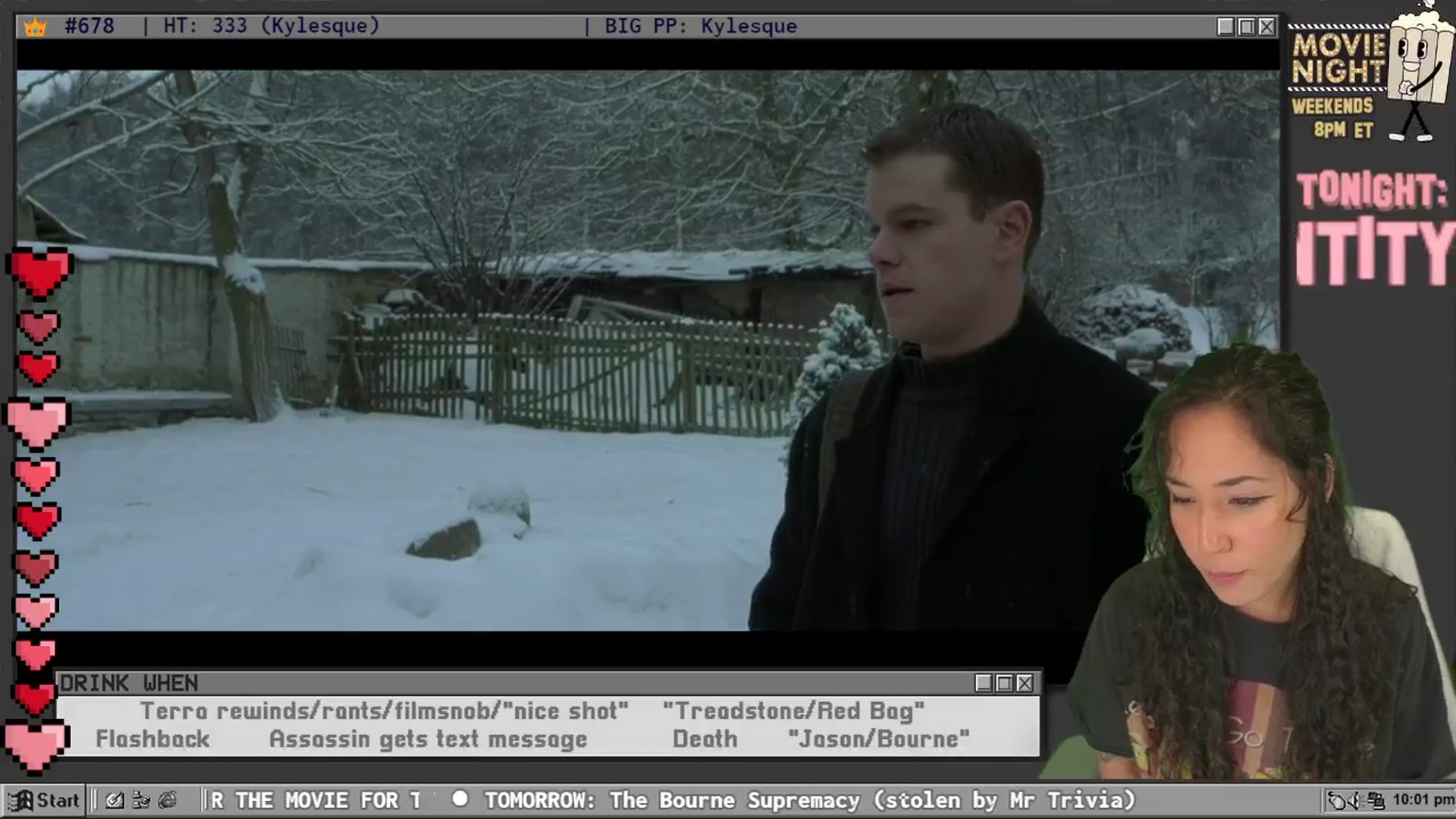Close the DRINK WHEN window
The image size is (1456, 819).
(1025, 683)
